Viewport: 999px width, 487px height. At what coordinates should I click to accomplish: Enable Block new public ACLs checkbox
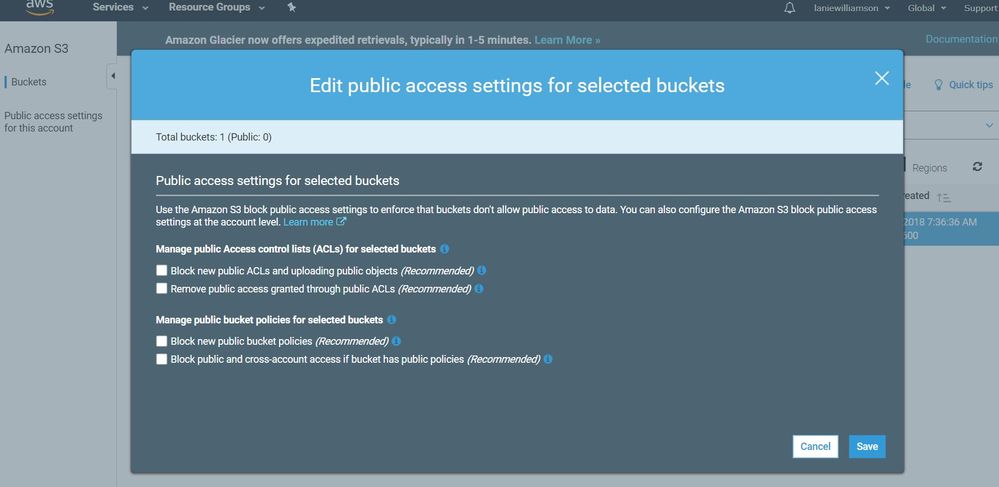pyautogui.click(x=162, y=271)
